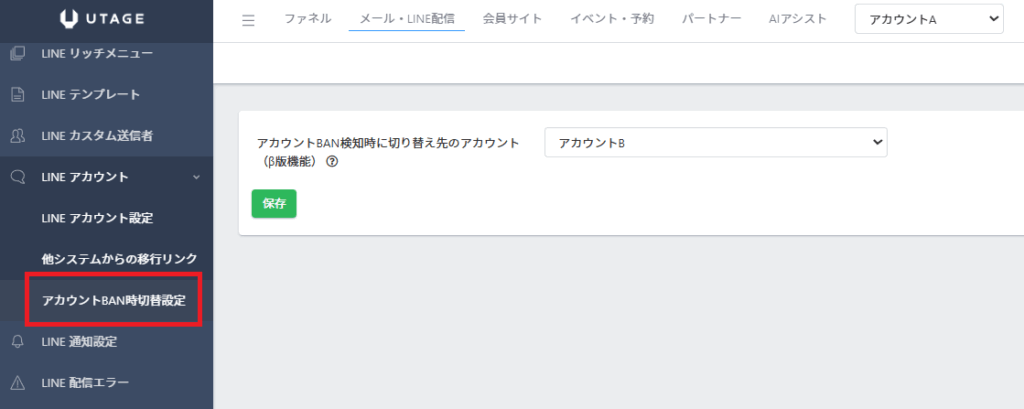Click the UTAGE logo
The height and width of the screenshot is (409, 1024).
click(105, 19)
